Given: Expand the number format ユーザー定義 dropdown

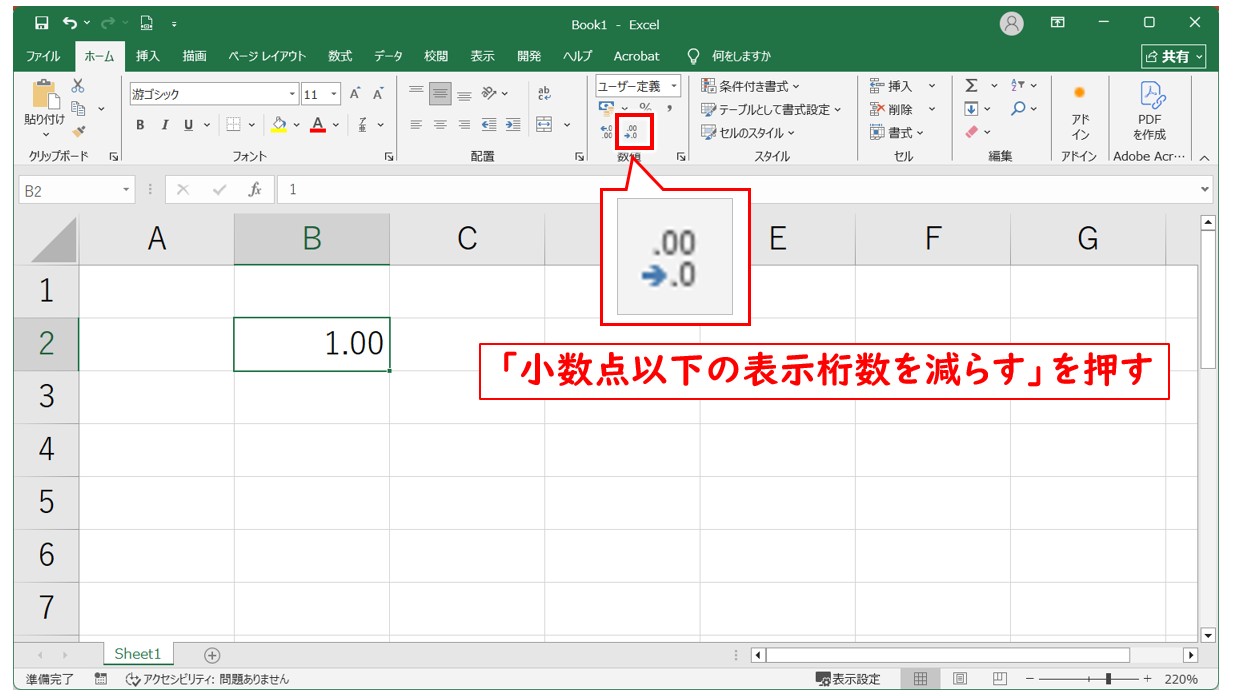Looking at the screenshot, I should pyautogui.click(x=674, y=86).
